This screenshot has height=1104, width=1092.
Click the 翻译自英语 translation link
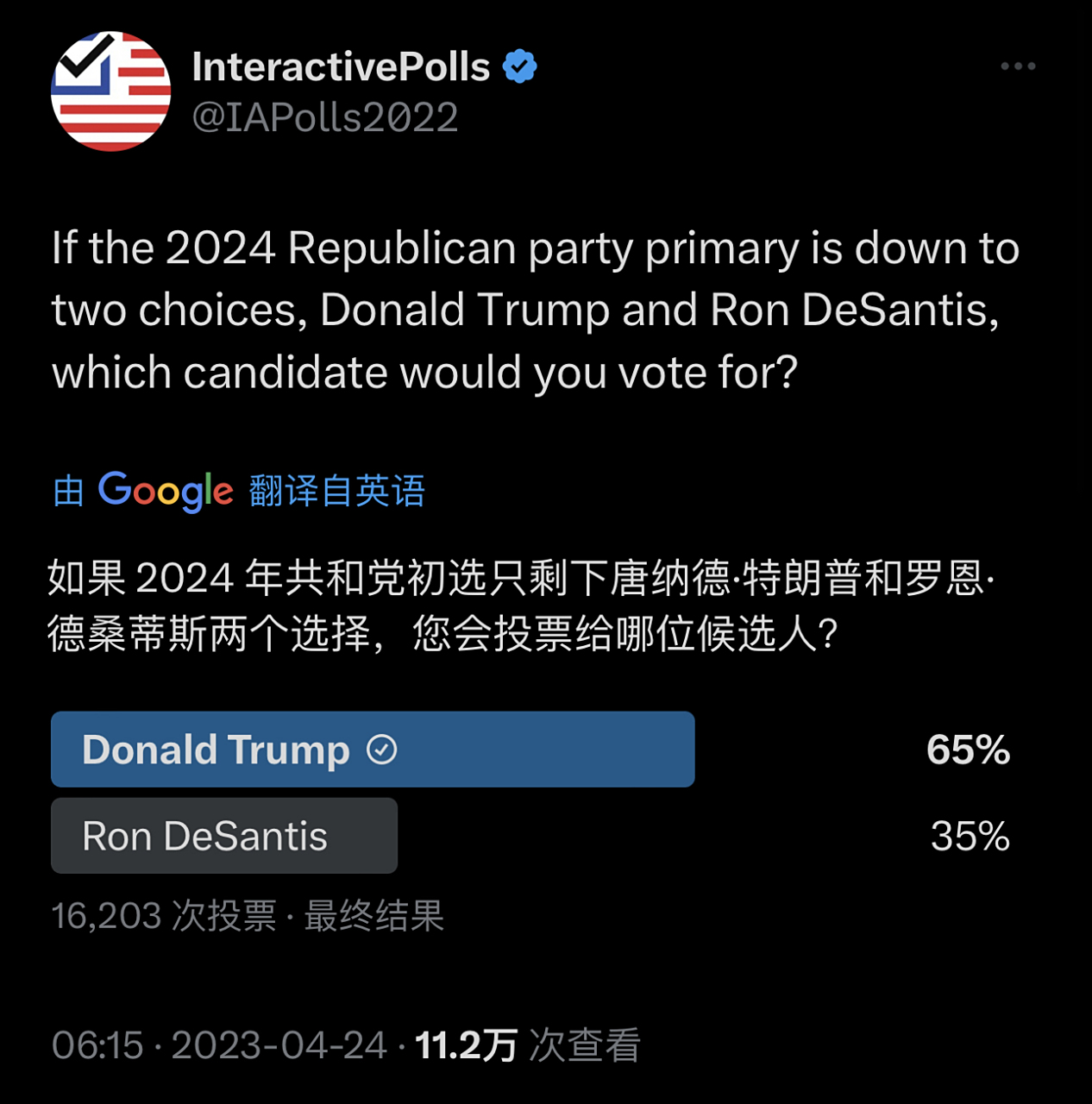click(x=336, y=490)
